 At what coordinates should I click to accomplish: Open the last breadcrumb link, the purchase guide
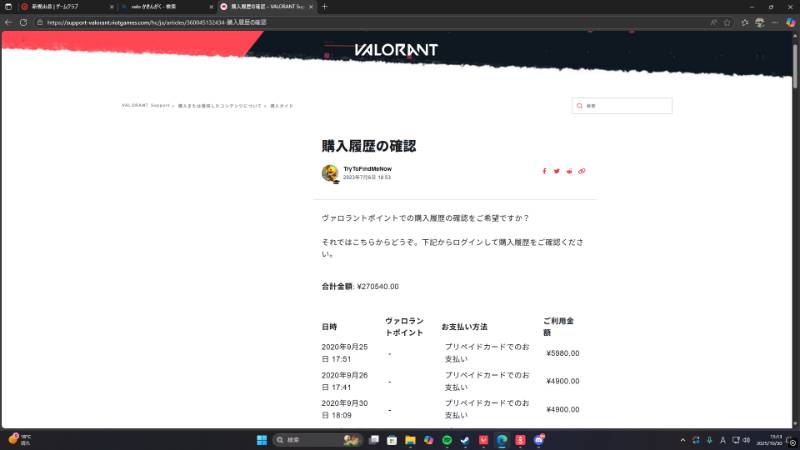coord(282,106)
